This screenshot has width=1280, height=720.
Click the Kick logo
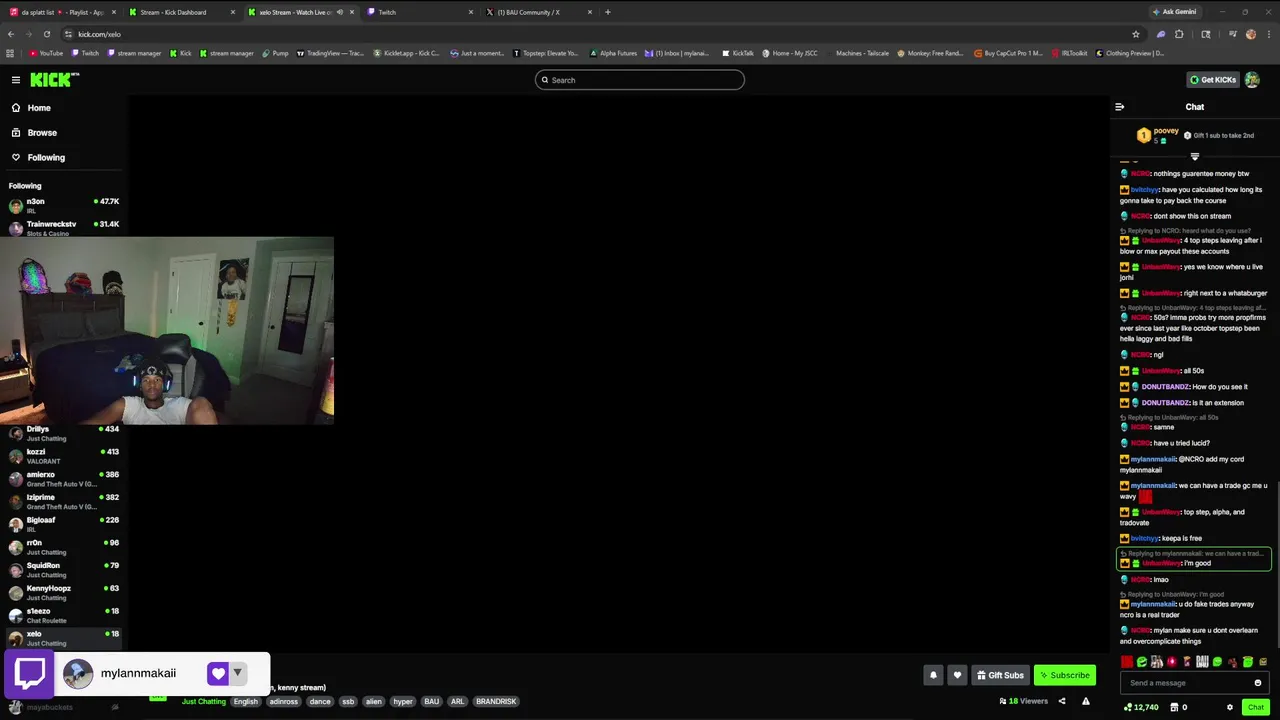(x=52, y=79)
